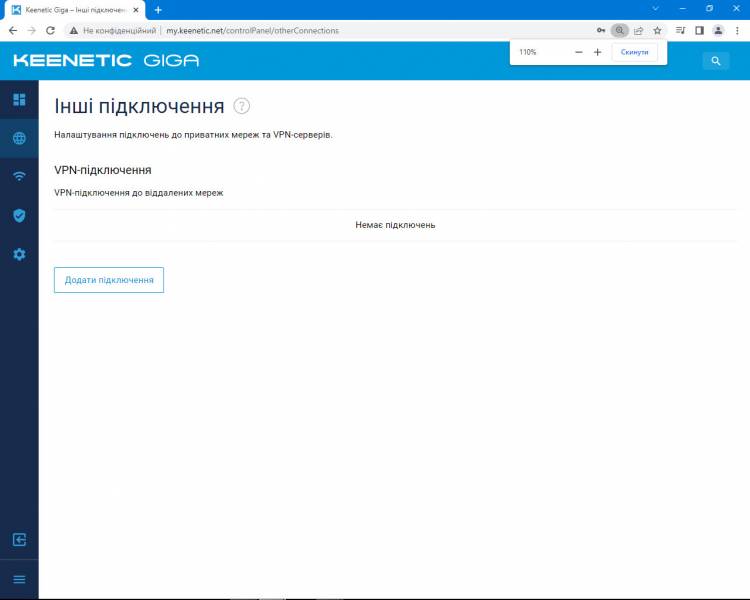750x600 pixels.
Task: Open the Dashboard sidebar icon
Action: [19, 100]
